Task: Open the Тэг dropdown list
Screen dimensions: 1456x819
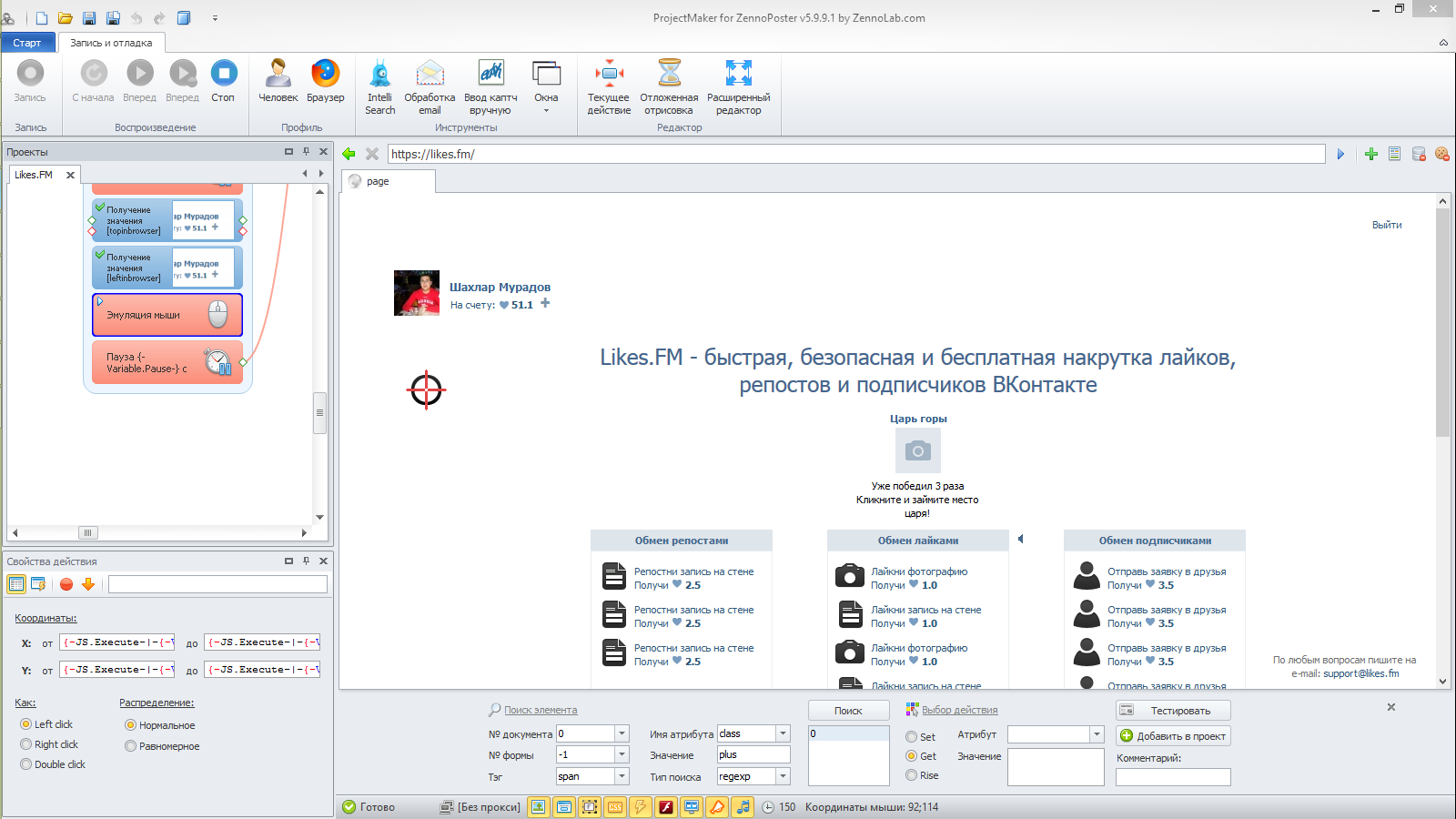Action: (x=622, y=776)
